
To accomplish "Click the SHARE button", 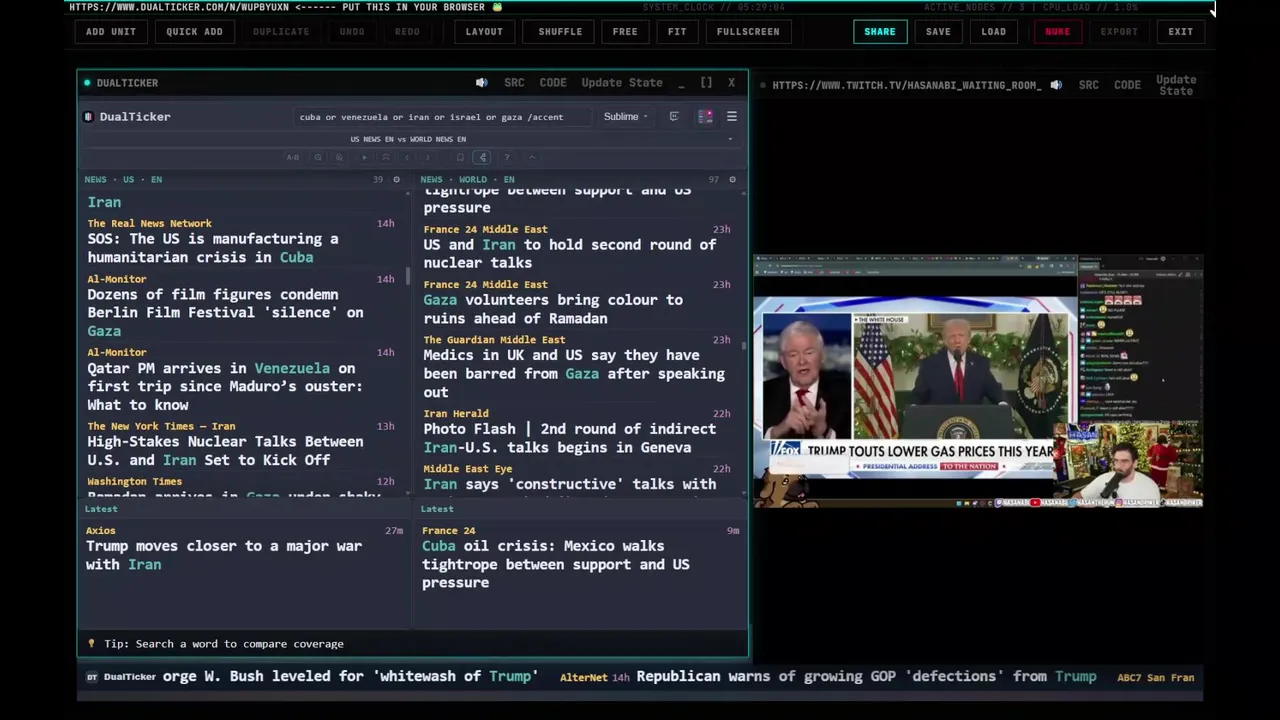I will [x=880, y=31].
